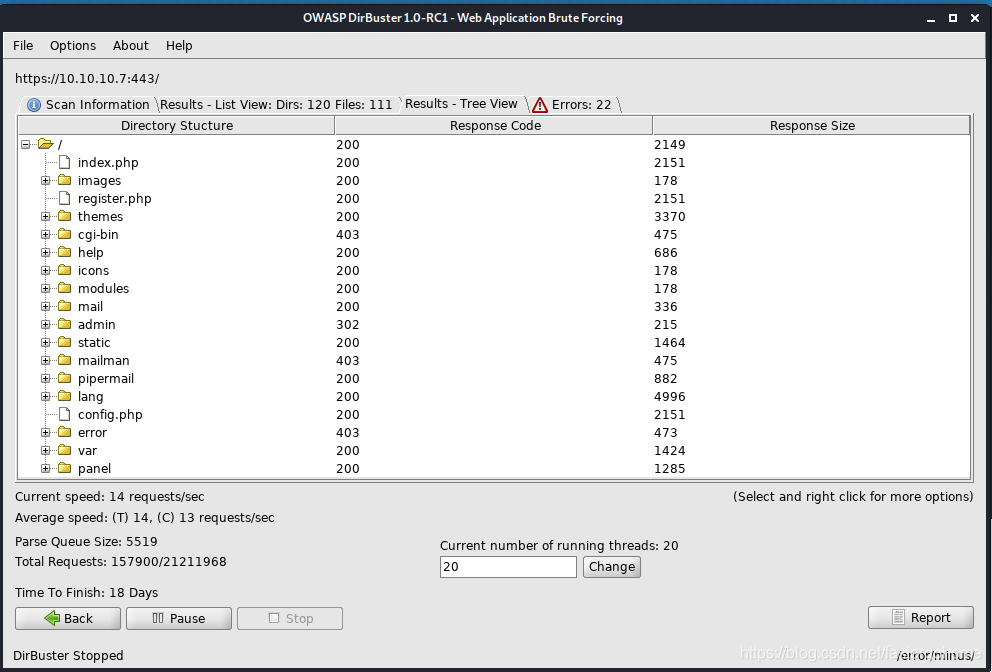992x672 pixels.
Task: Open the Help menu
Action: [x=179, y=46]
